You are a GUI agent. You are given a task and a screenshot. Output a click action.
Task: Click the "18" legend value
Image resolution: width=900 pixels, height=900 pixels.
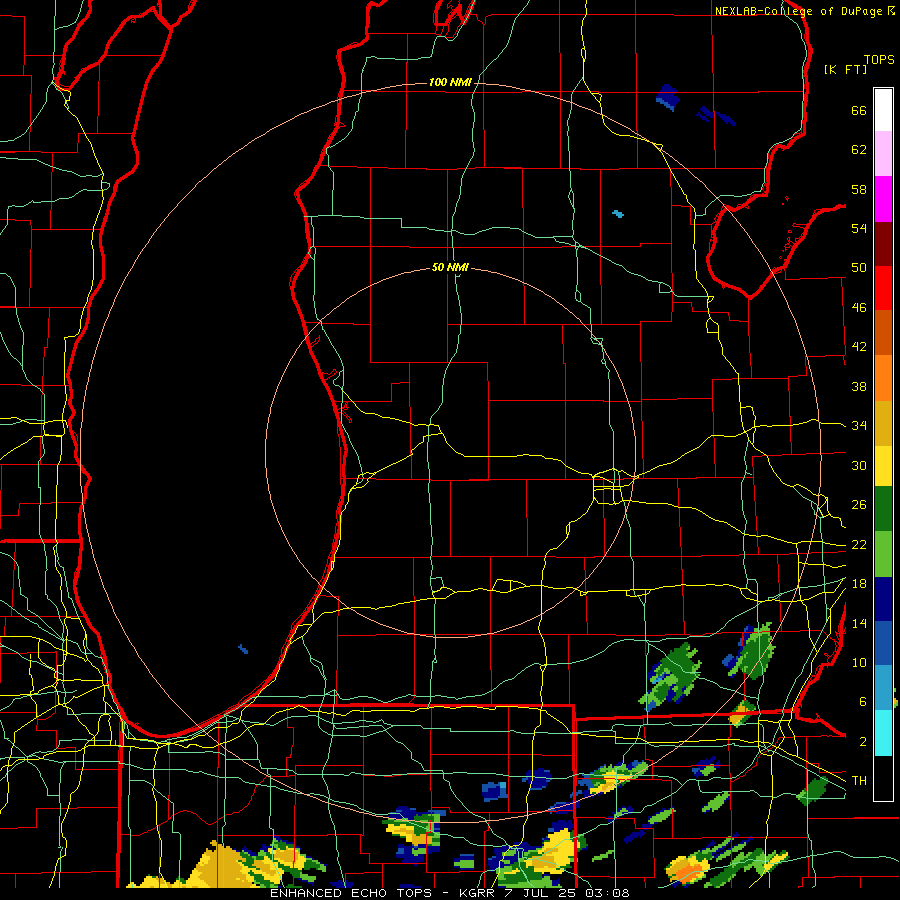point(859,584)
